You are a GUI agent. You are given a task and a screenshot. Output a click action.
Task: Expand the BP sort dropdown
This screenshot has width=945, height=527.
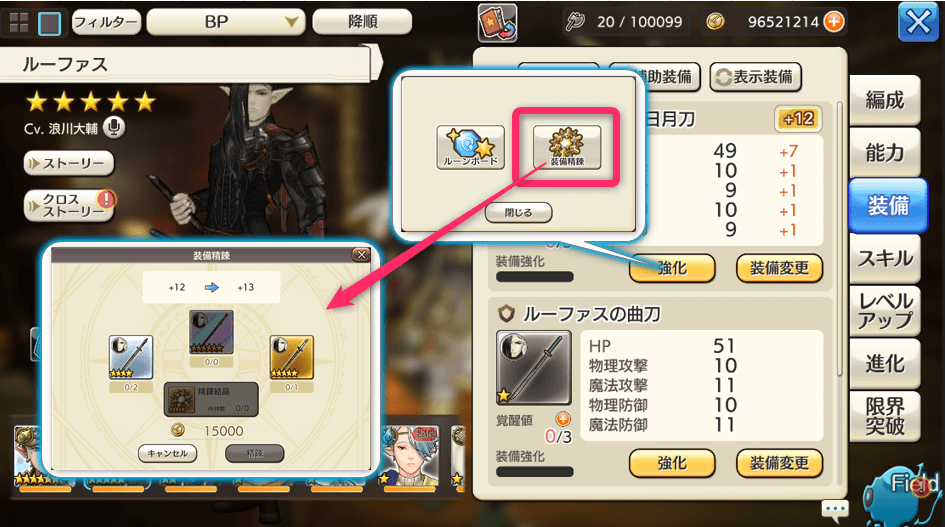click(226, 22)
